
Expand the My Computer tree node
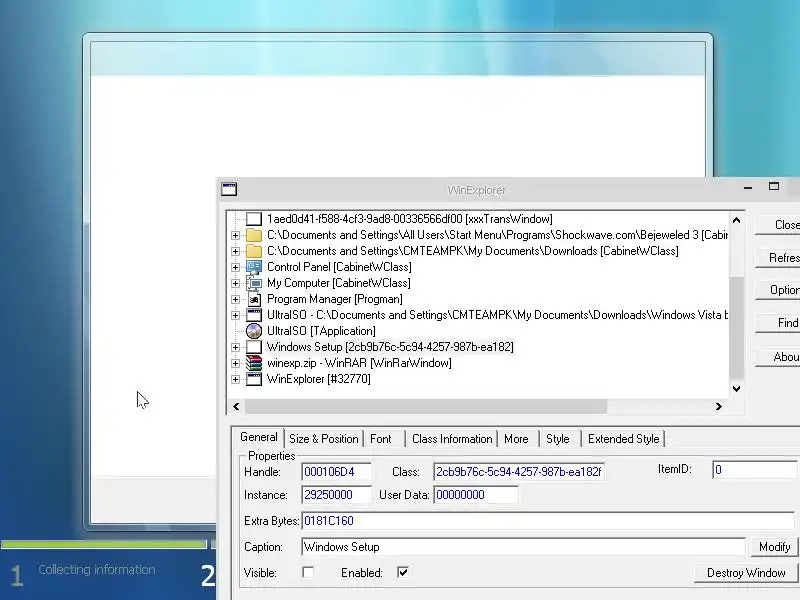[x=235, y=283]
